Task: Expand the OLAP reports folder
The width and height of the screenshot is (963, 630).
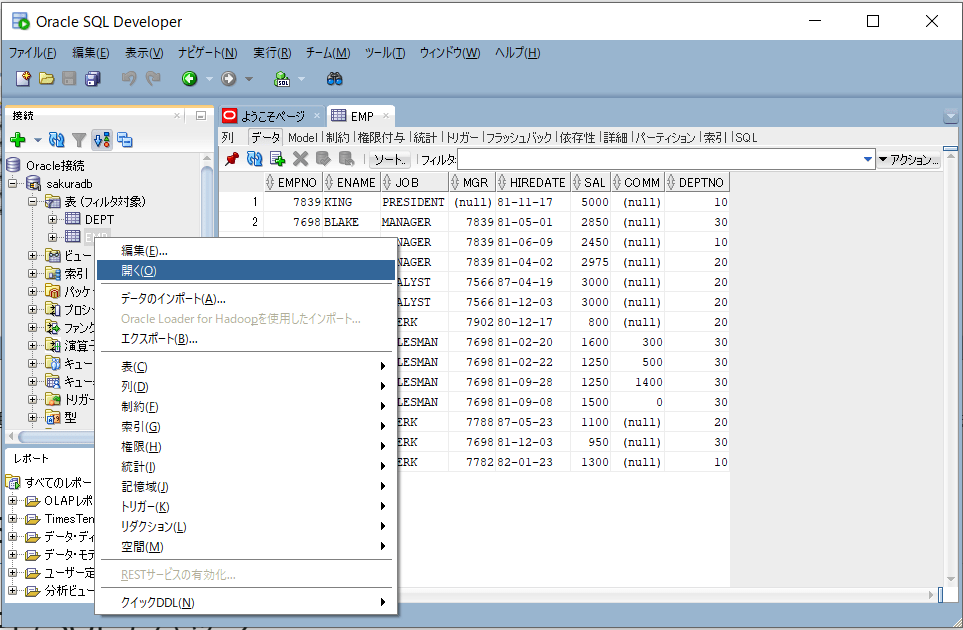Action: (x=12, y=500)
